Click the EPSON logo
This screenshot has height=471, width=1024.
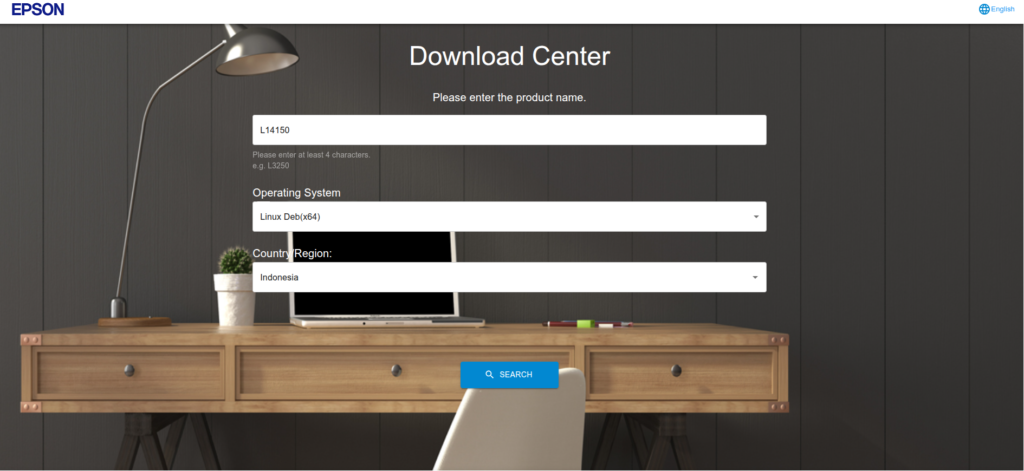(38, 10)
